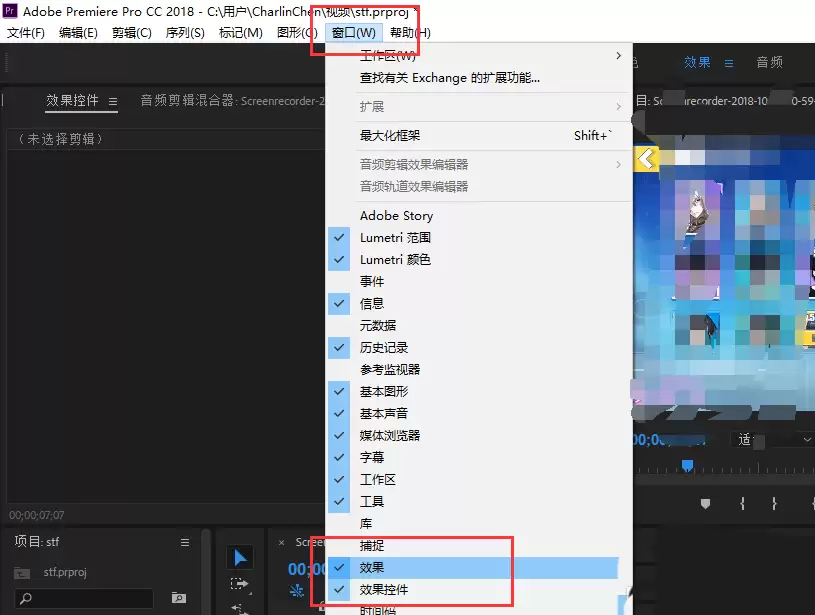The width and height of the screenshot is (815, 615).
Task: Click the blue playhead marker on the timeline ruler
Action: pos(687,464)
